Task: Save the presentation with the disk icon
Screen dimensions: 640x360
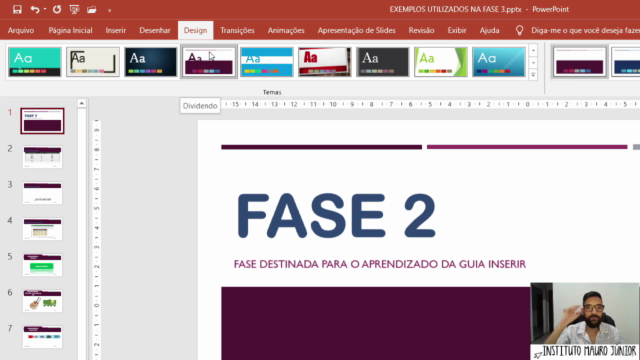Action: click(17, 9)
